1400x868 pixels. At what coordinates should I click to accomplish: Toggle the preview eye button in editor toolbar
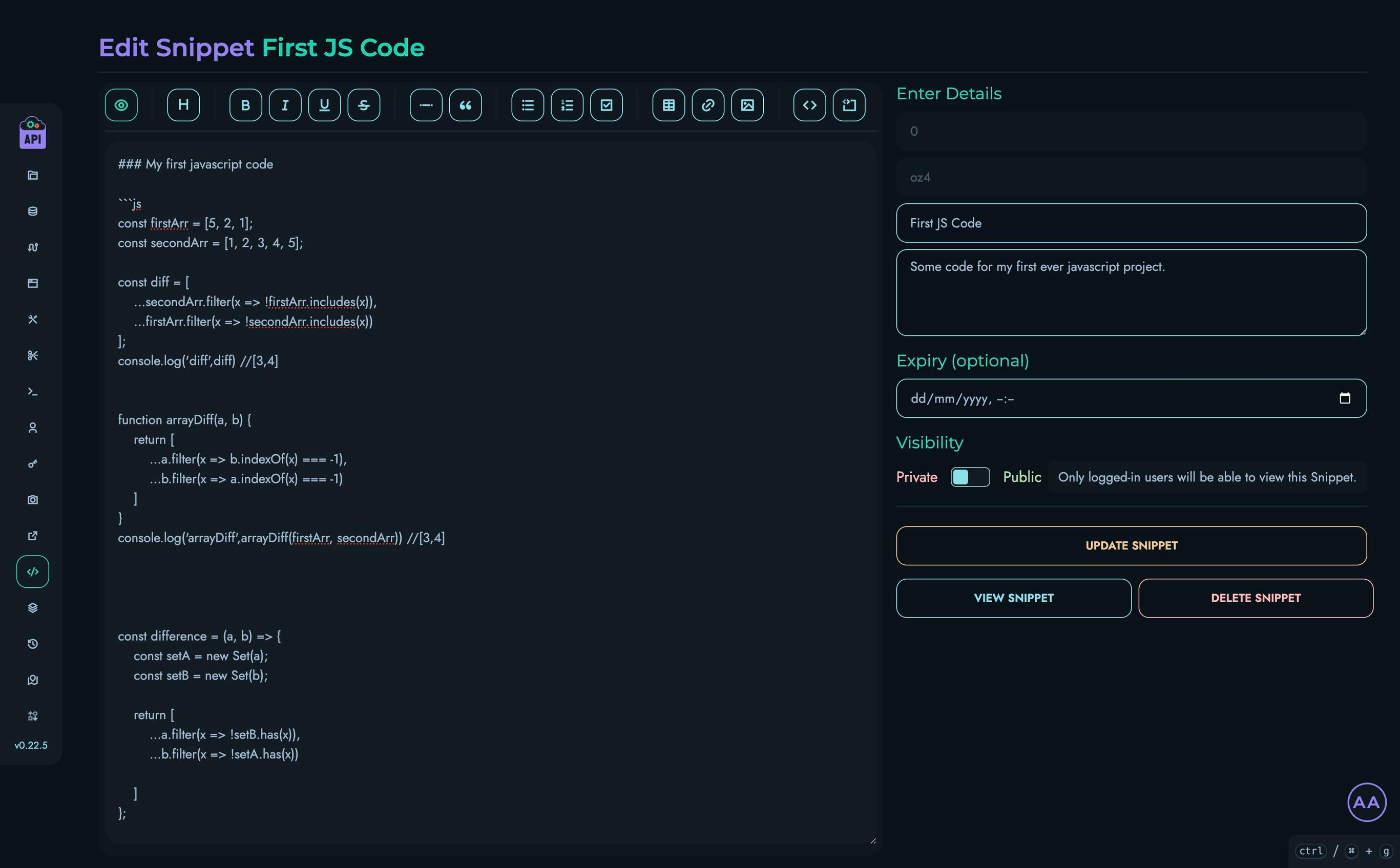tap(121, 105)
